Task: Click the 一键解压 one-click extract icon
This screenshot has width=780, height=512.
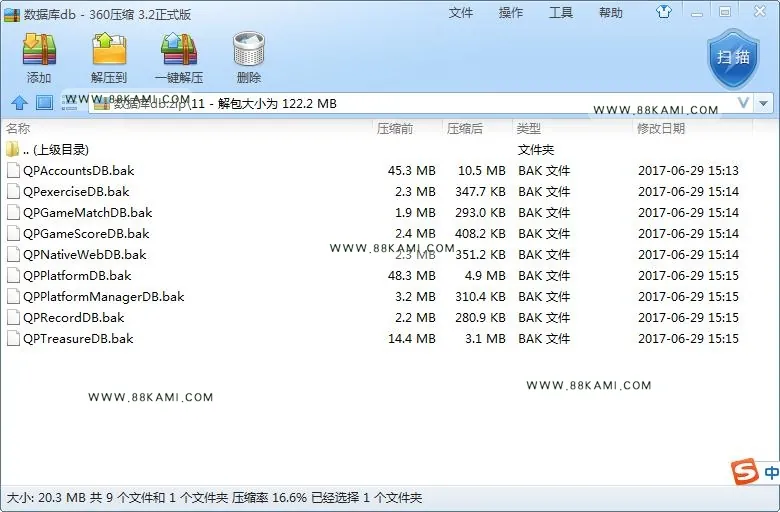Action: (x=179, y=57)
